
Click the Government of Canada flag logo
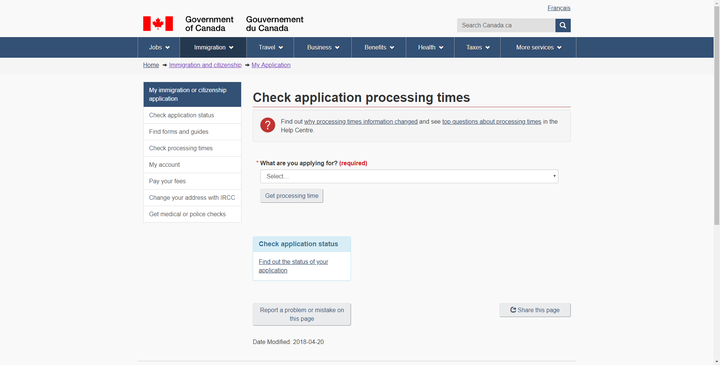pyautogui.click(x=158, y=23)
